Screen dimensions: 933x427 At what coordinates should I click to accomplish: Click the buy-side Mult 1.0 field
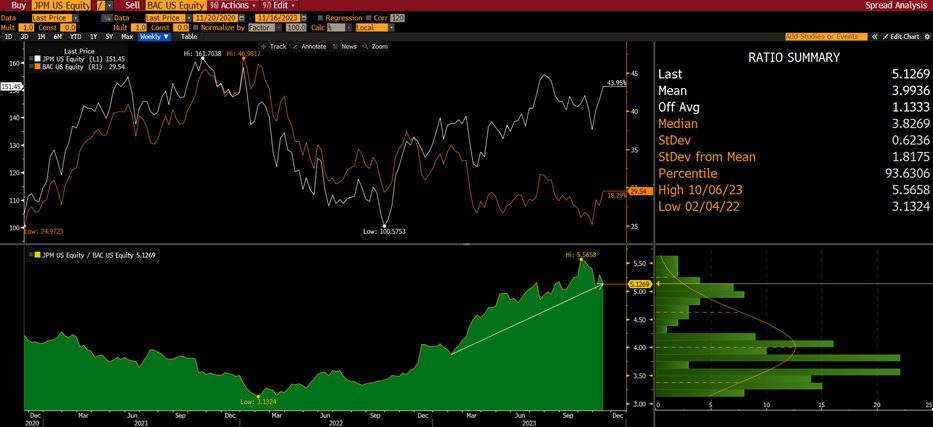pyautogui.click(x=27, y=27)
